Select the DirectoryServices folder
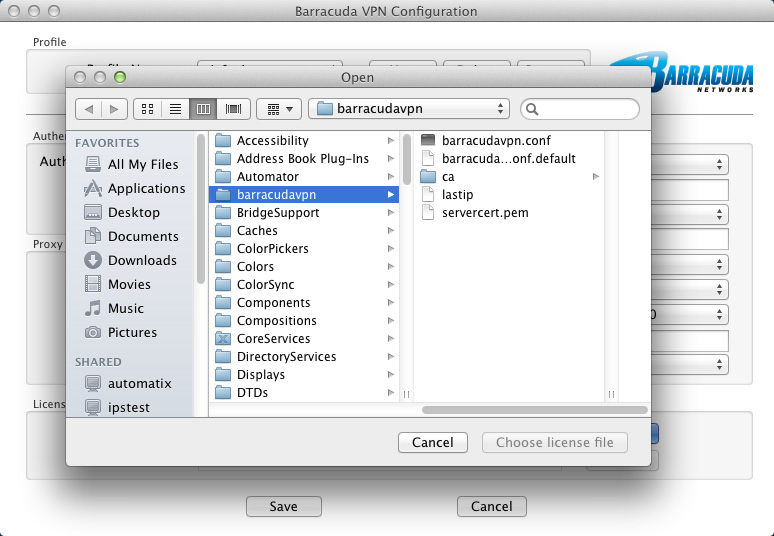 point(304,357)
